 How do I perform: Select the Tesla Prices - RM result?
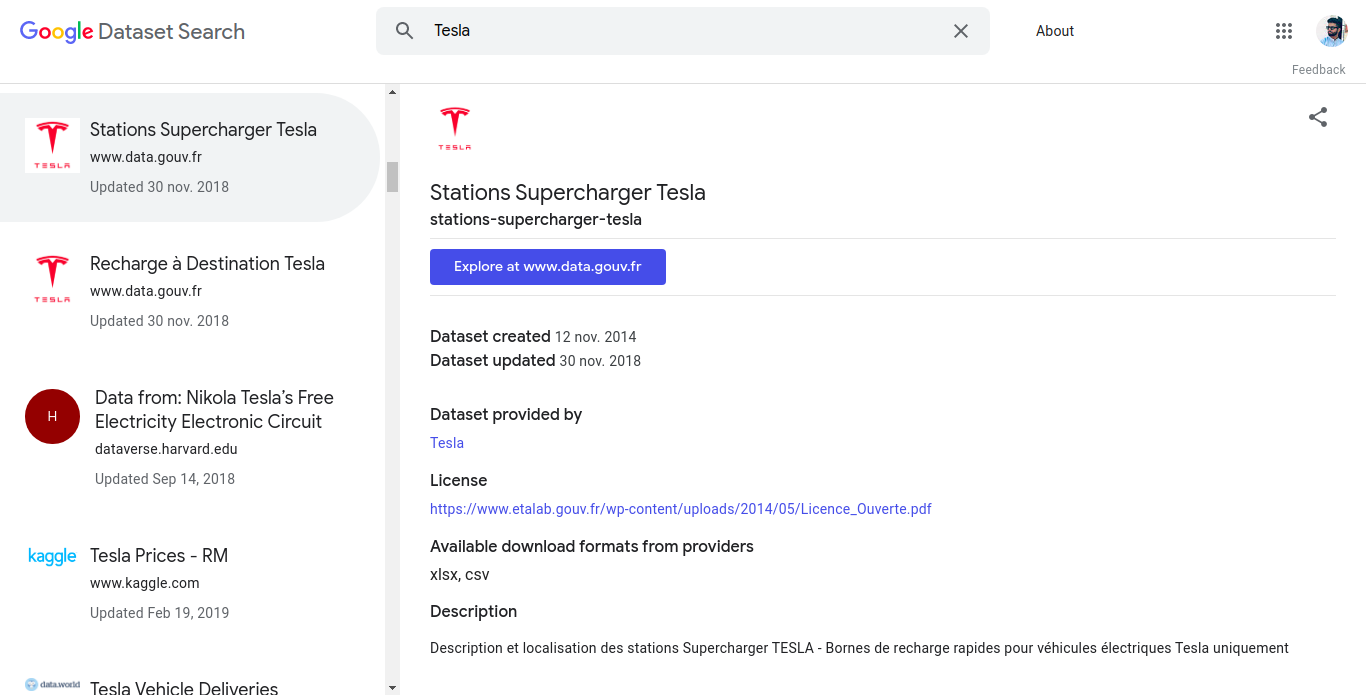coord(190,583)
